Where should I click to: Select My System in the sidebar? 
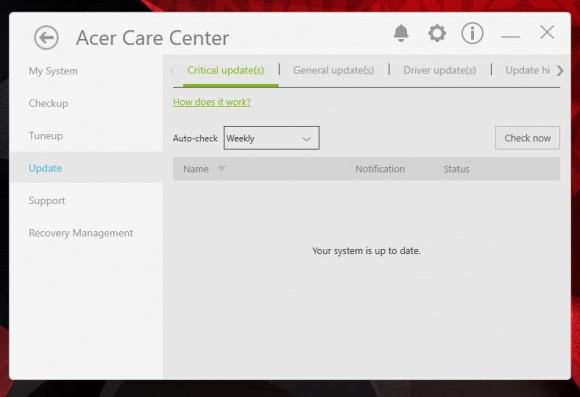[53, 71]
